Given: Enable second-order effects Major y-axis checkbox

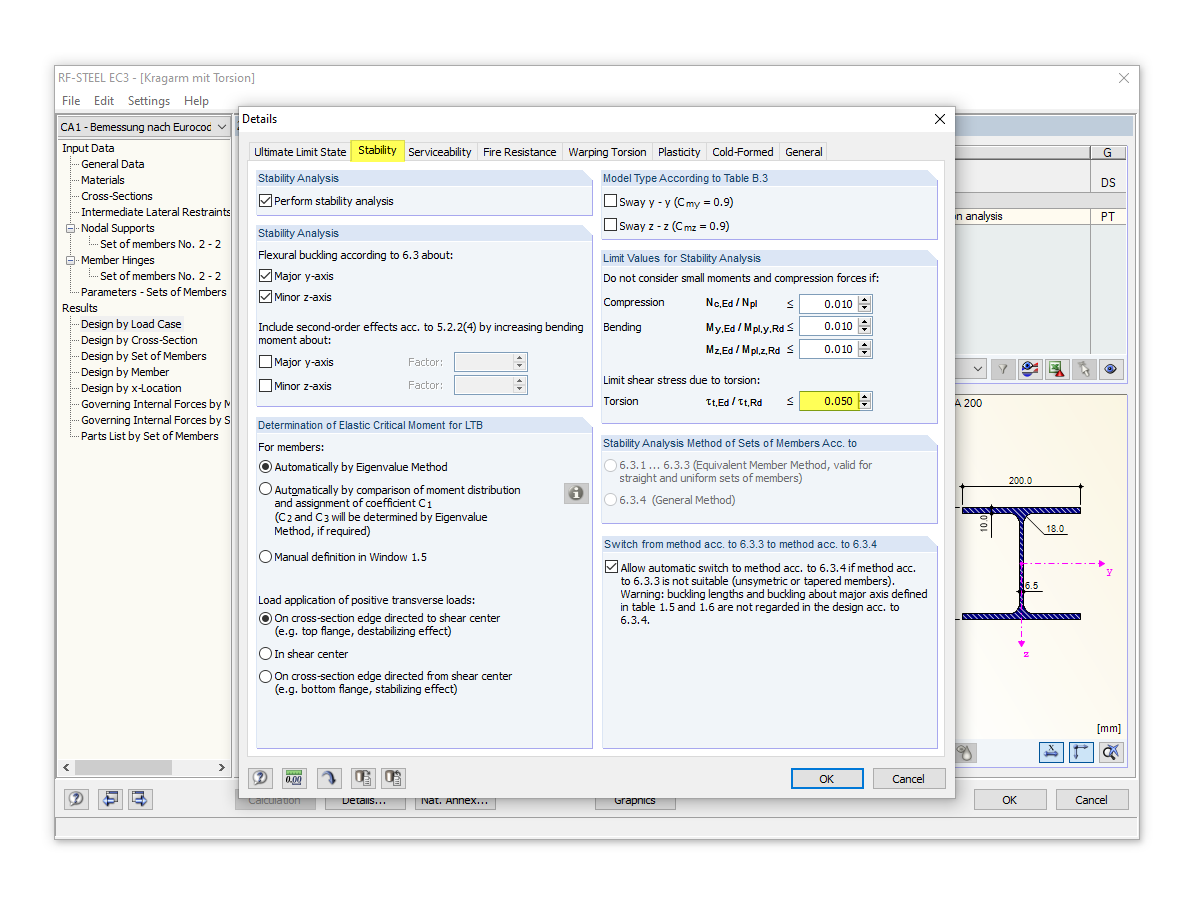Looking at the screenshot, I should coord(265,362).
